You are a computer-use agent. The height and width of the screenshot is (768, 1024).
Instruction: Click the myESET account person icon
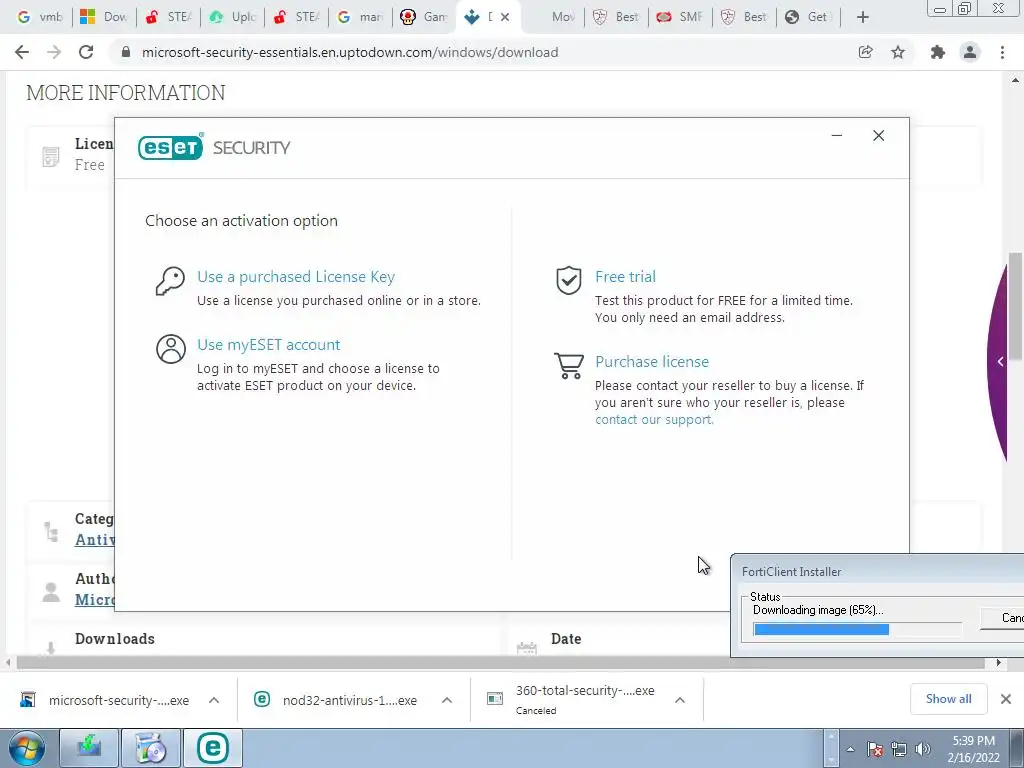click(x=170, y=349)
